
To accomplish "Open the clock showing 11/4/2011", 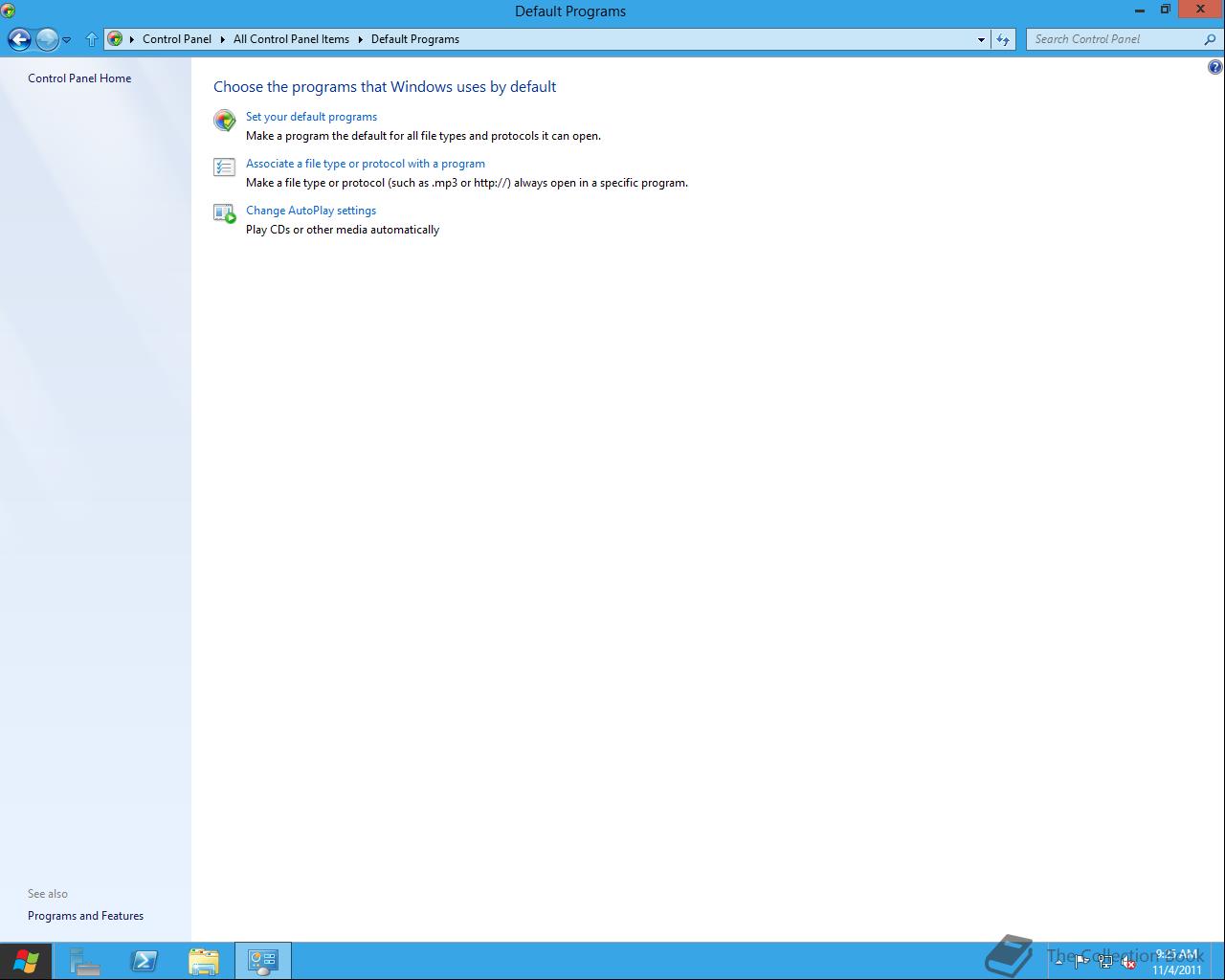I will 1177,962.
